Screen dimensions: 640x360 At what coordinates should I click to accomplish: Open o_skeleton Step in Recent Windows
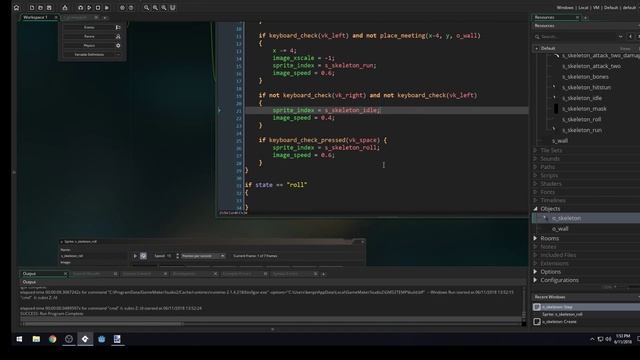click(x=586, y=307)
